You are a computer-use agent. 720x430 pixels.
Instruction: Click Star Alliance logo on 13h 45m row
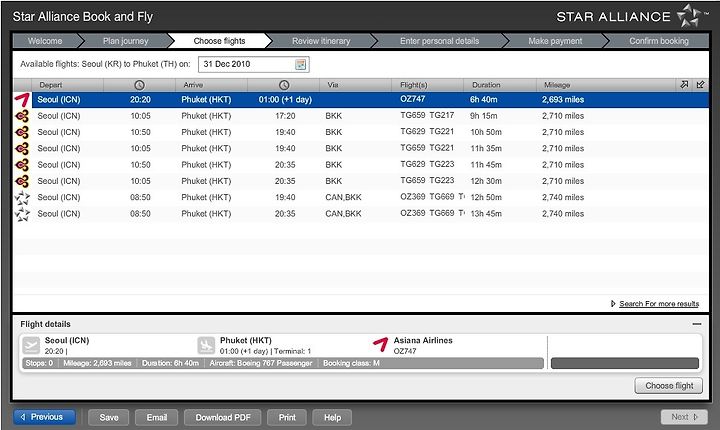click(22, 214)
